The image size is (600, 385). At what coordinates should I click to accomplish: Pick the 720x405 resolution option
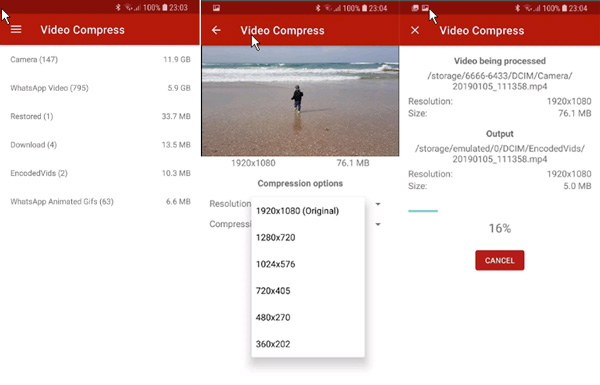pos(308,291)
